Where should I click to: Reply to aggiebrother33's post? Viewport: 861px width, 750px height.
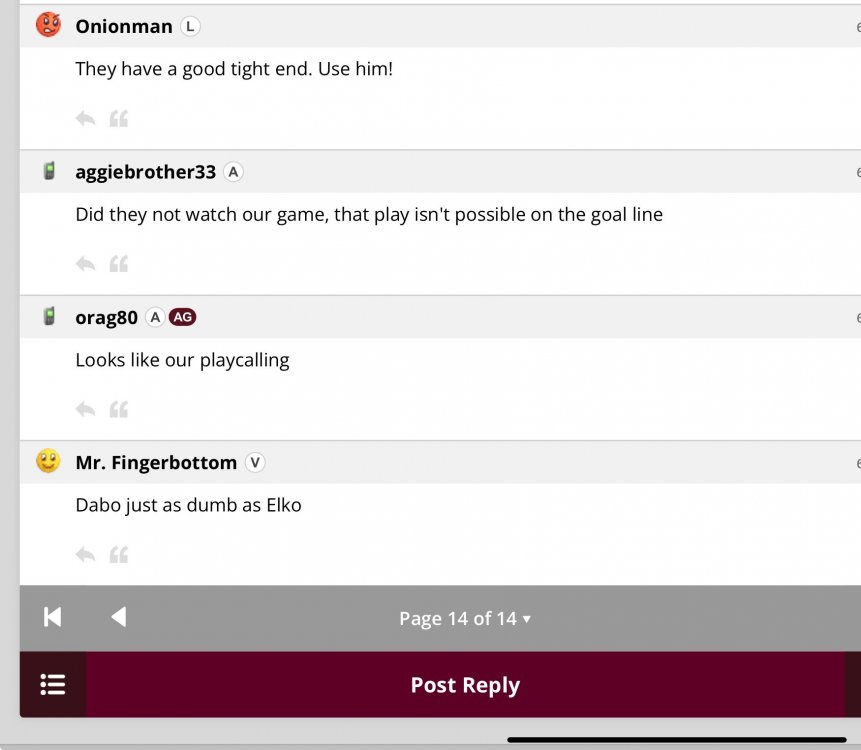[85, 264]
